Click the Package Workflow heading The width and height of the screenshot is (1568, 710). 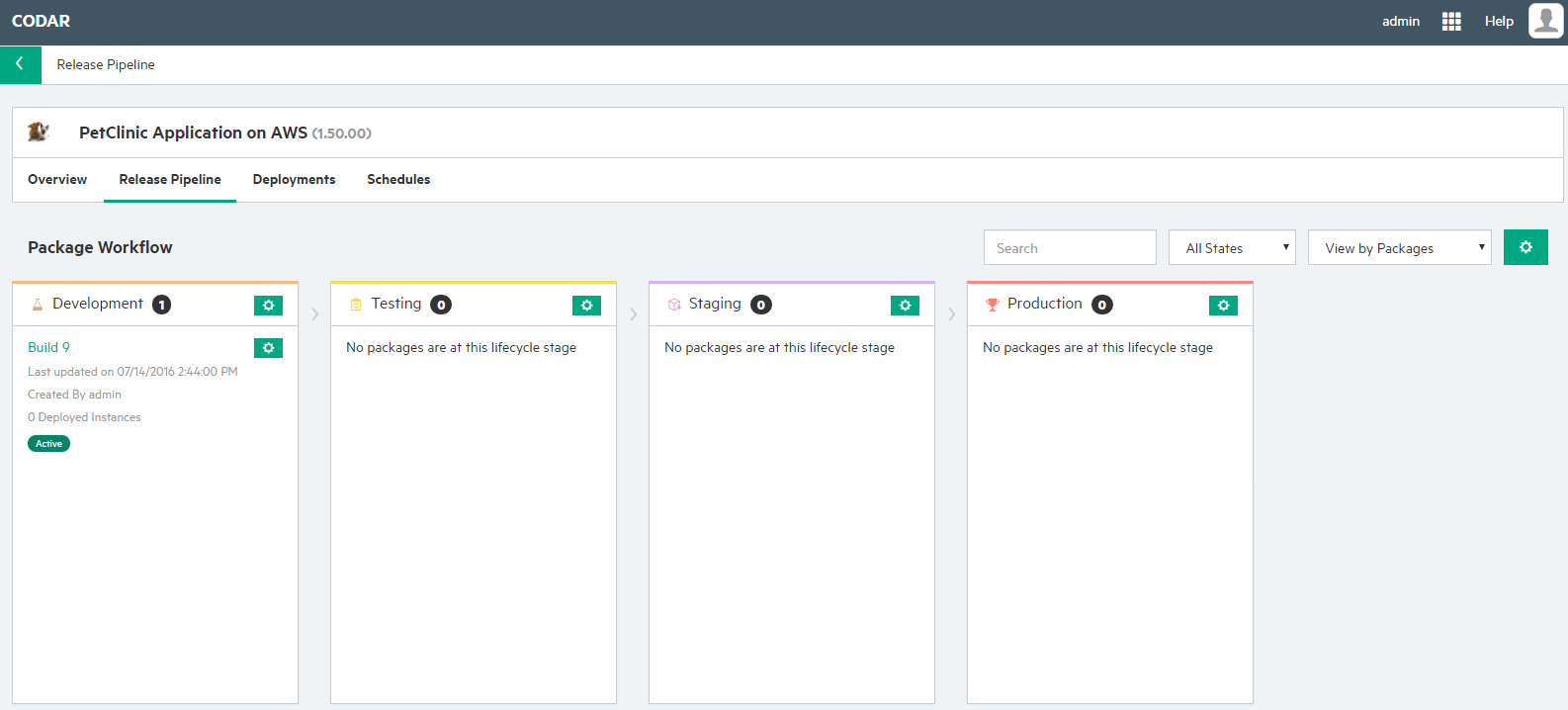tap(100, 247)
